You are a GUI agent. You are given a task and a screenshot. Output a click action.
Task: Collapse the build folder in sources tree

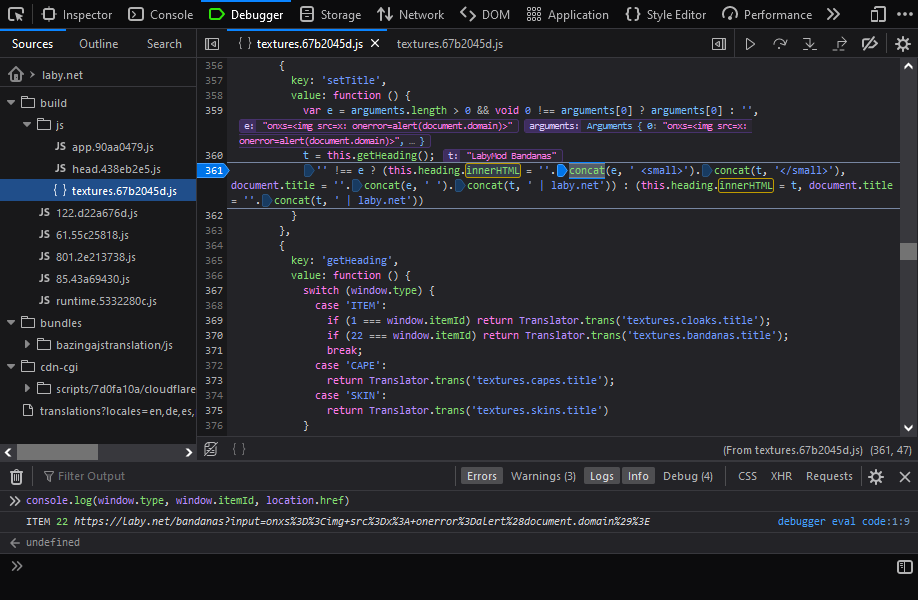[x=13, y=103]
